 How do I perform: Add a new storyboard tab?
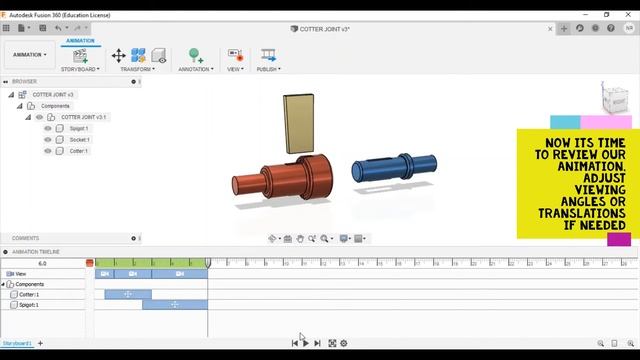point(40,344)
